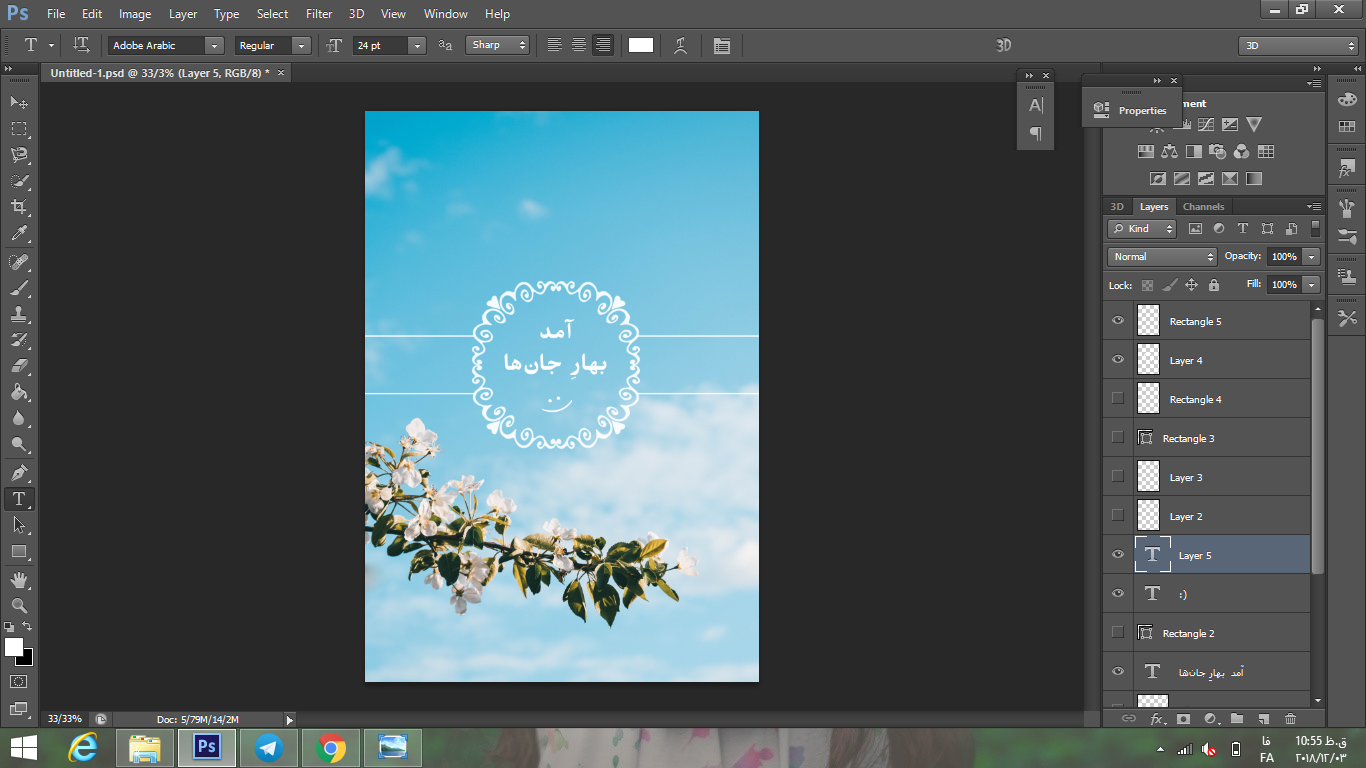Select the Paint Bucket tool
The image size is (1366, 768).
[19, 392]
